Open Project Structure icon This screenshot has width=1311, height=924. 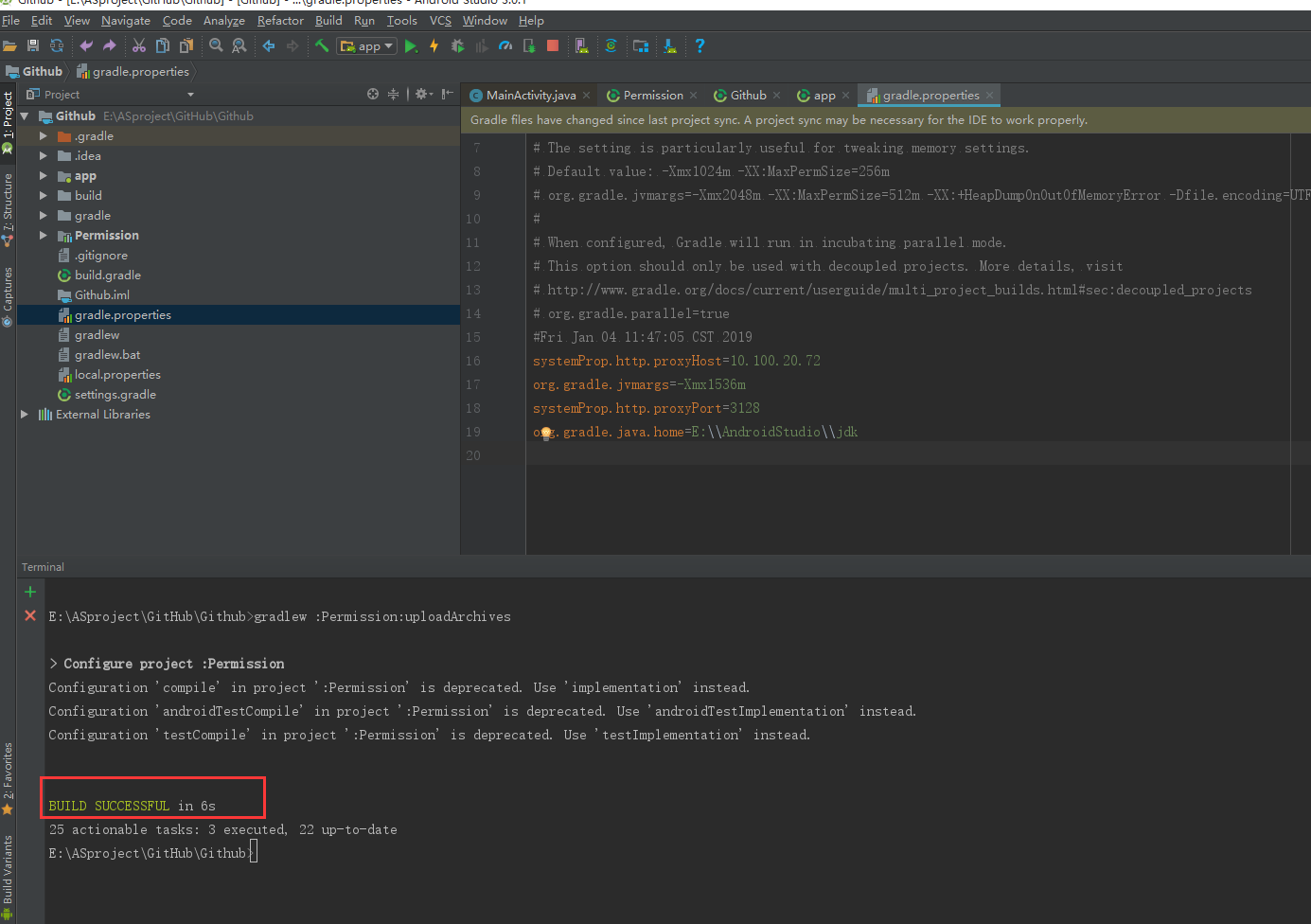coord(641,45)
